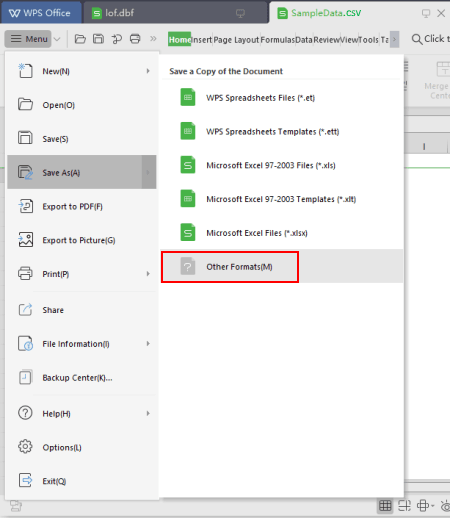This screenshot has width=450, height=518.
Task: Expand the Help(H) submenu arrow
Action: [148, 413]
